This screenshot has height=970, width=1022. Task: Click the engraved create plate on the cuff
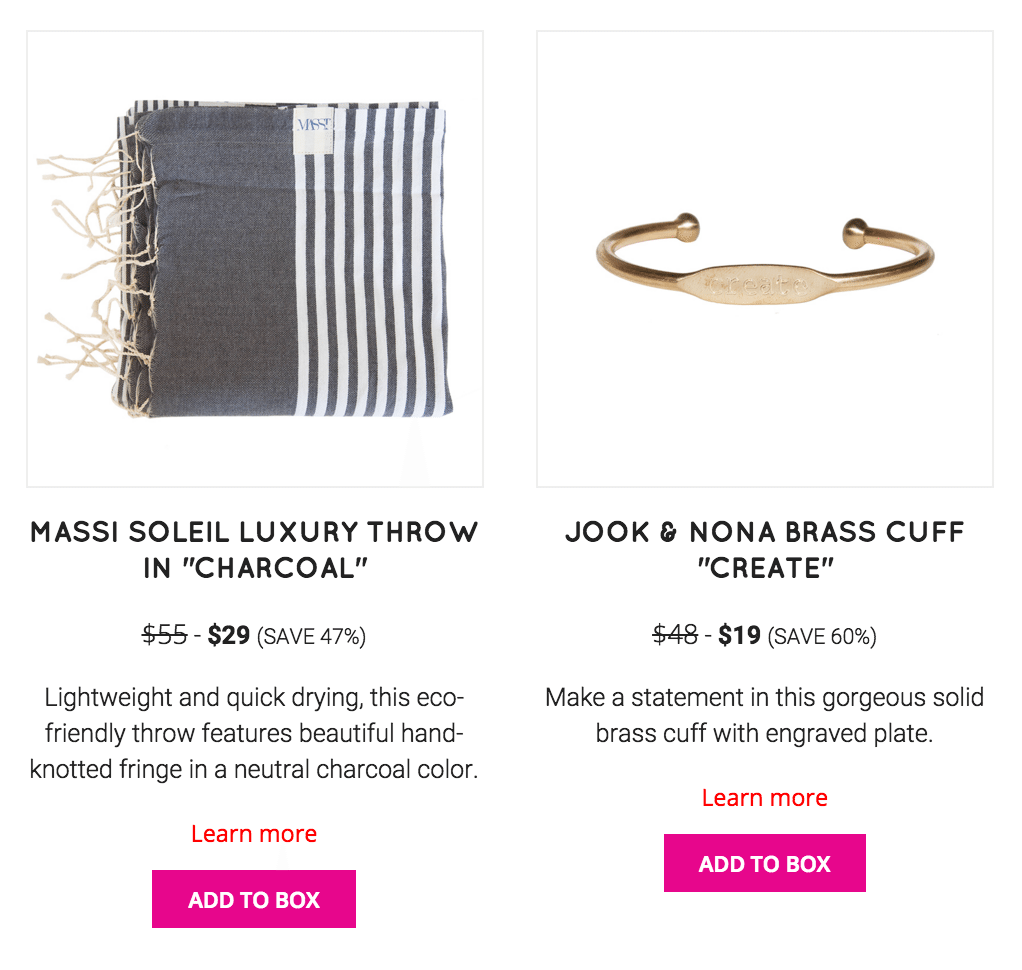pos(757,284)
